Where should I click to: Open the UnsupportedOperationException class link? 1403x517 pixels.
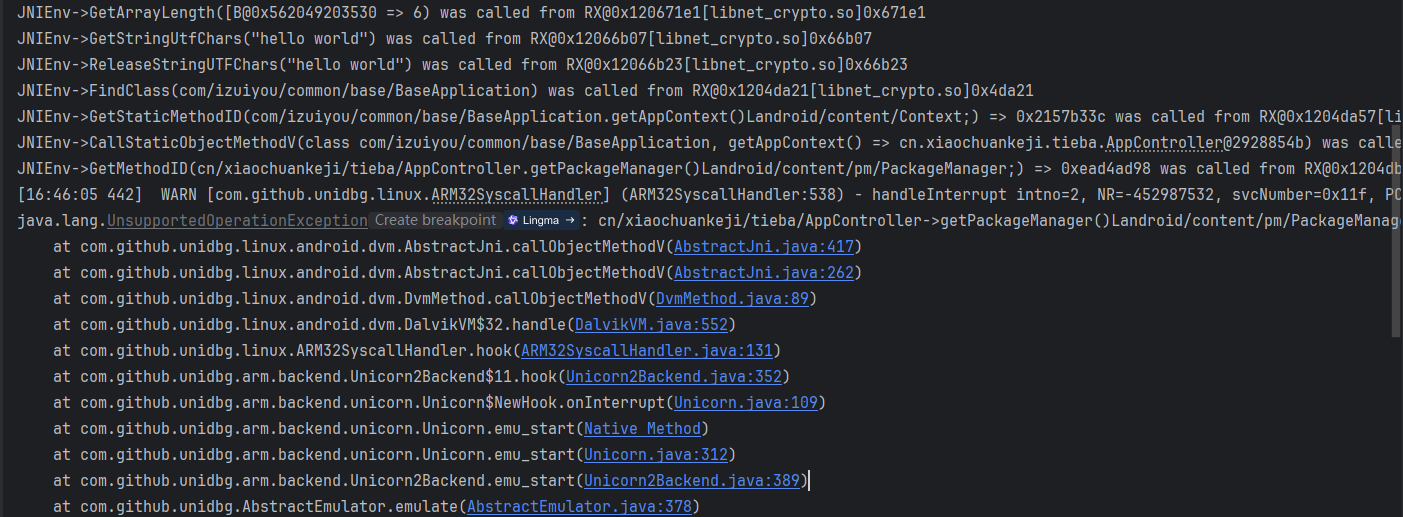[x=237, y=220]
